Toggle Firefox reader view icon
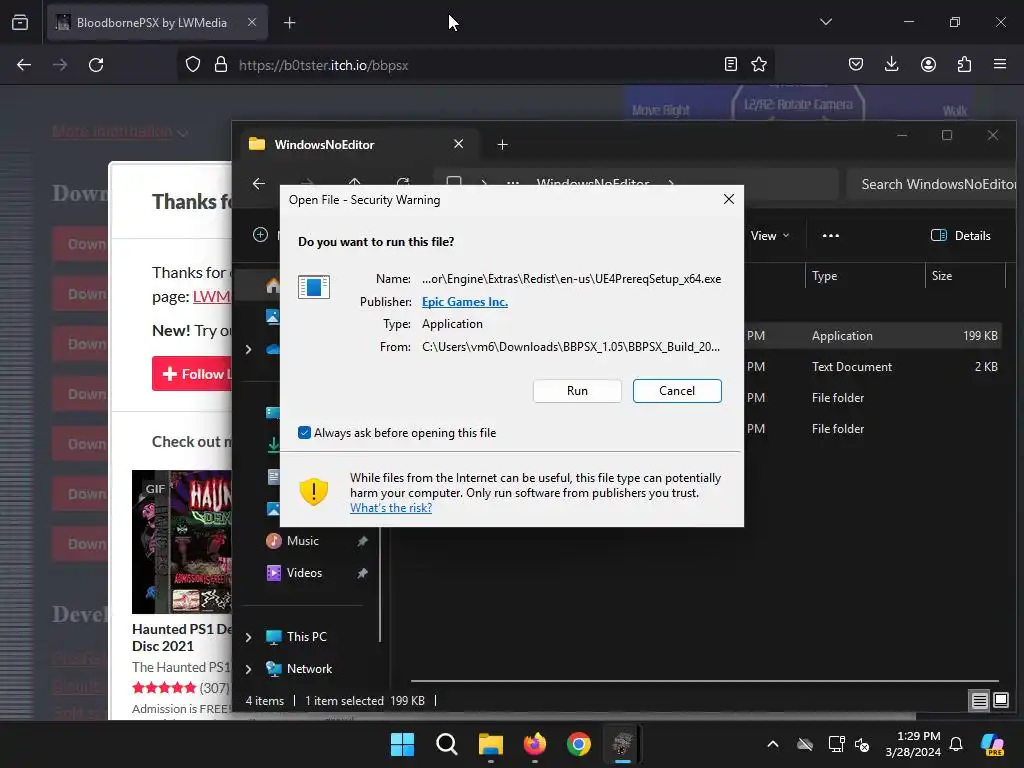Viewport: 1024px width, 768px height. (731, 64)
